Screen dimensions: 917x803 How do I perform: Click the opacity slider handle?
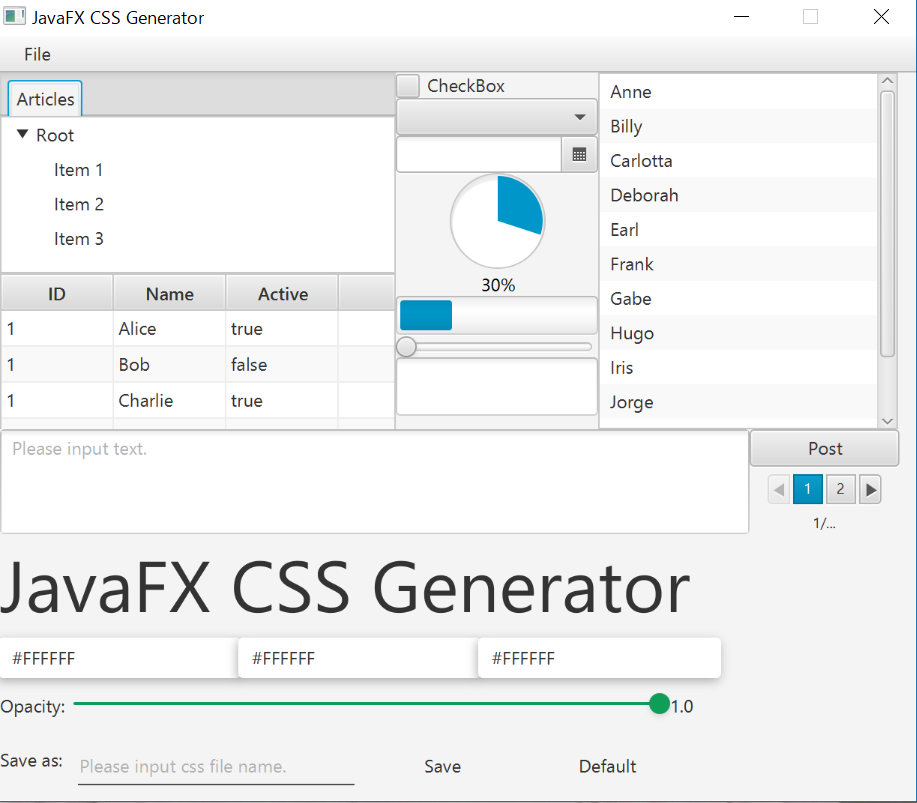coord(659,705)
